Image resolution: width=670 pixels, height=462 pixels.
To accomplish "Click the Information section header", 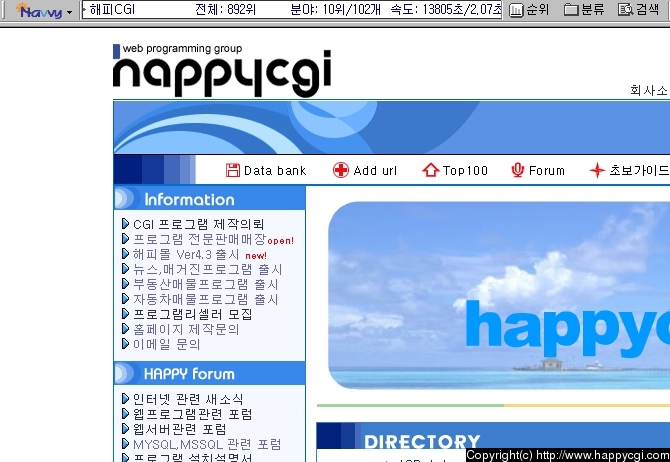I will (209, 198).
